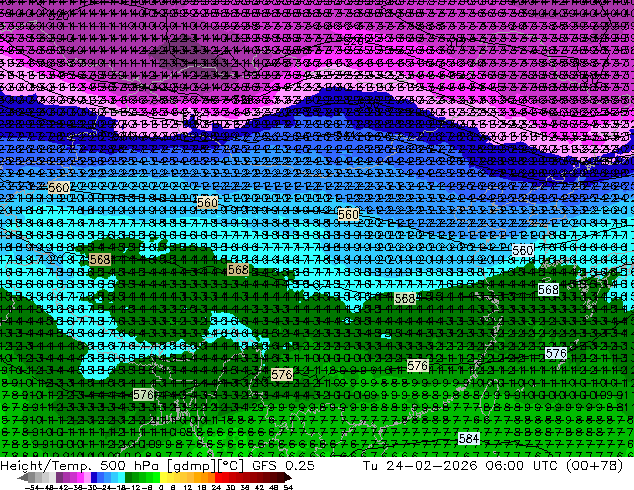Click the leftmost 568 contour label
634x490 pixels.
tap(100, 260)
